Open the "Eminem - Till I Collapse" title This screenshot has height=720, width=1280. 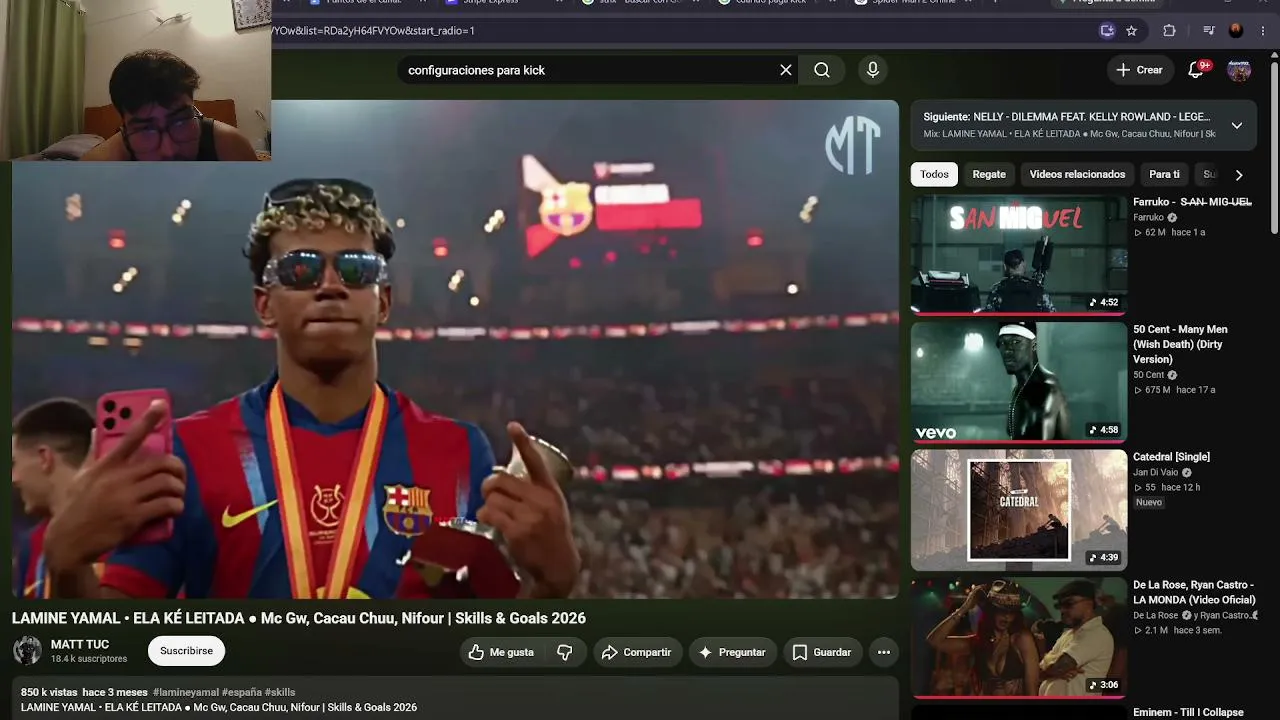[1188, 712]
